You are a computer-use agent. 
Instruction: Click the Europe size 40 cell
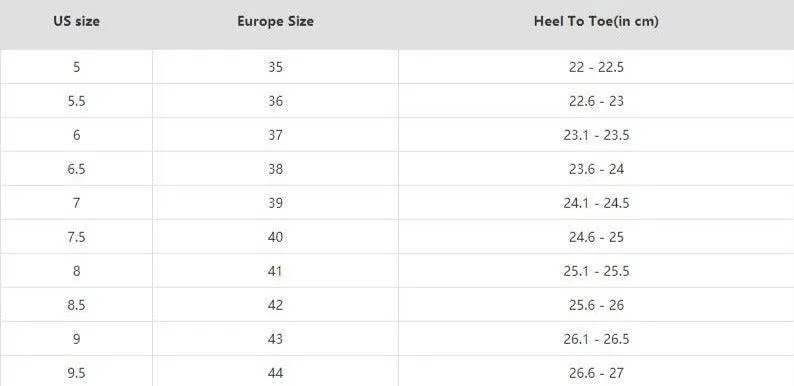coord(275,237)
